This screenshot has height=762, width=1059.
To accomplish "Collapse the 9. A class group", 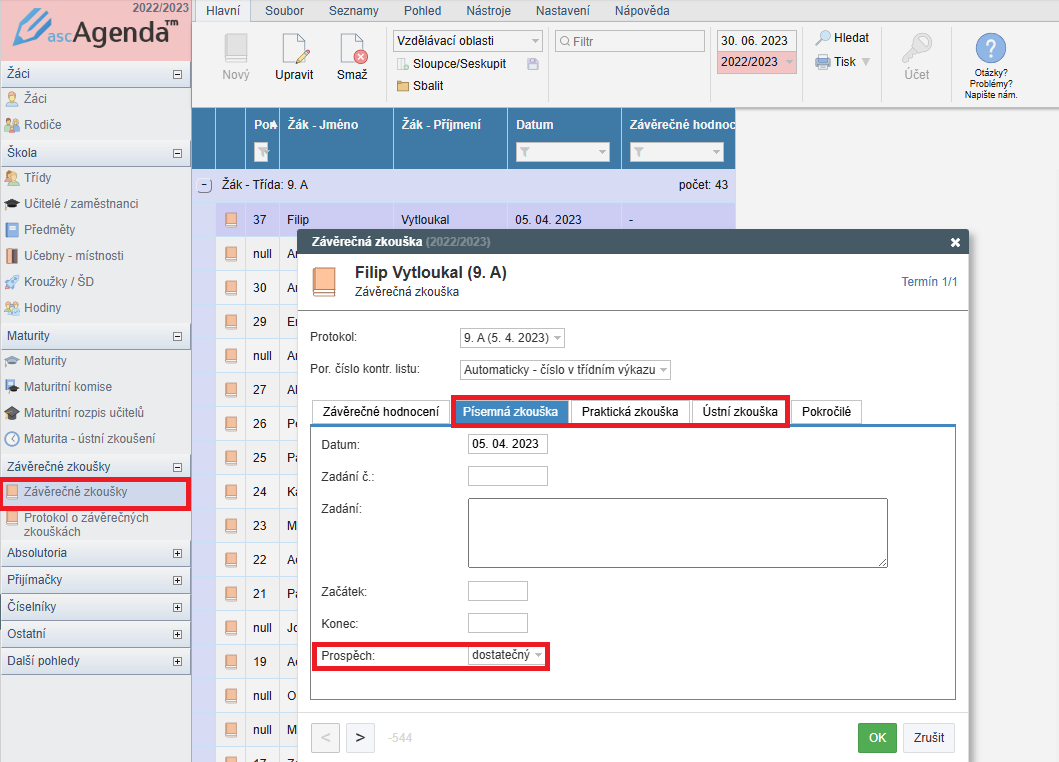I will pyautogui.click(x=205, y=185).
